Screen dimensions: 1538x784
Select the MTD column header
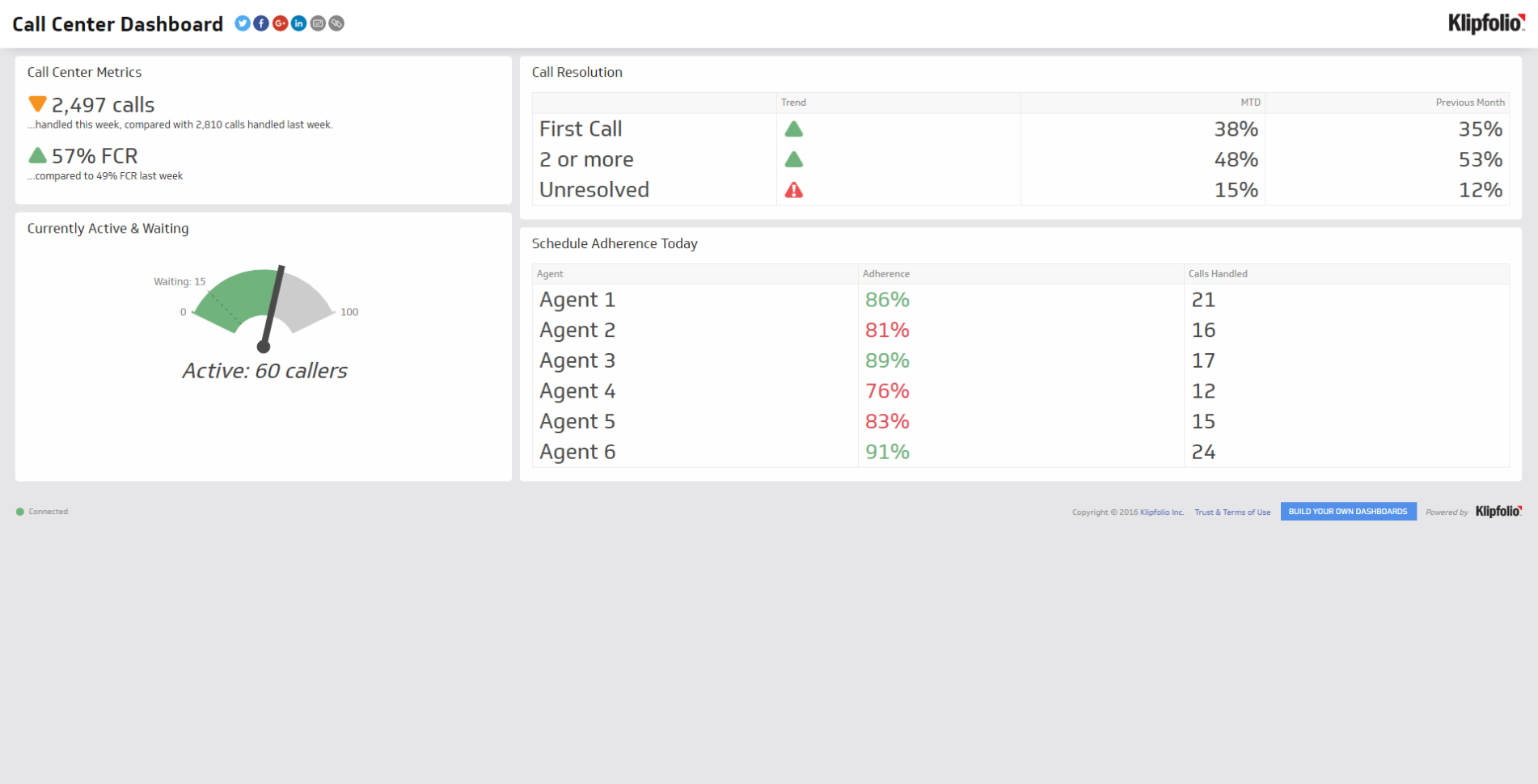point(1250,102)
